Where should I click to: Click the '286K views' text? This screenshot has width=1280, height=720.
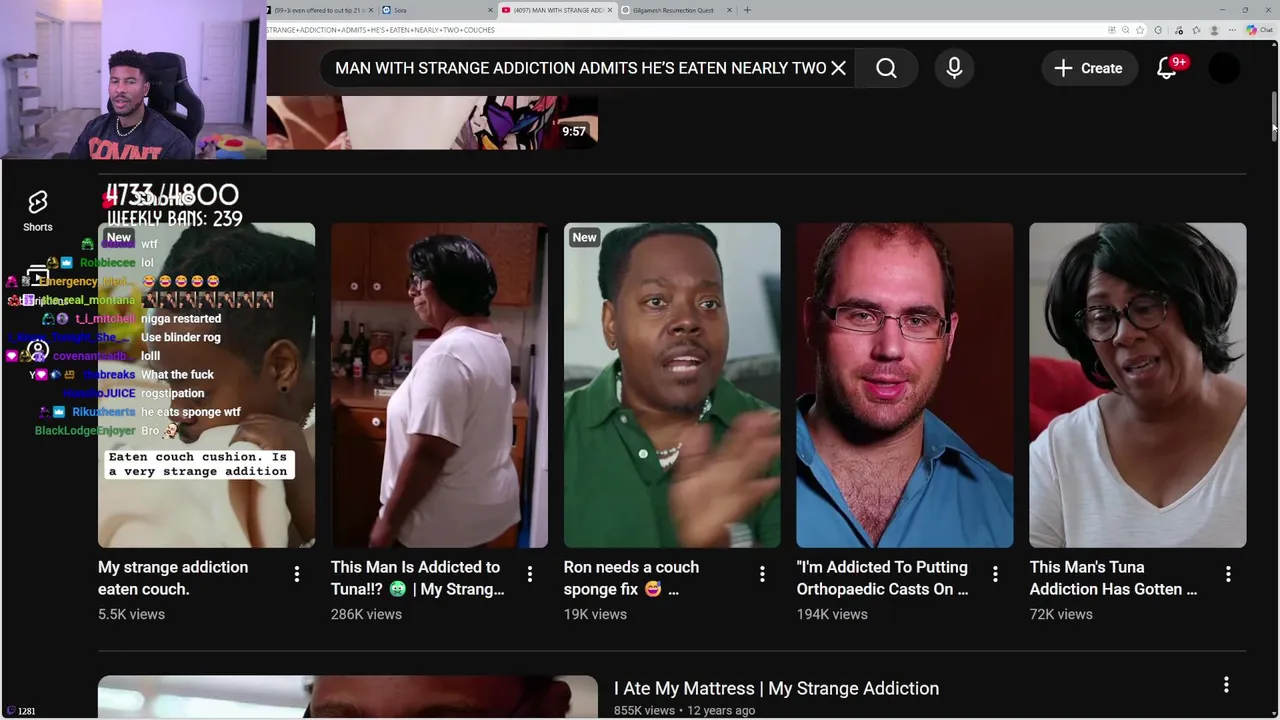pos(366,614)
